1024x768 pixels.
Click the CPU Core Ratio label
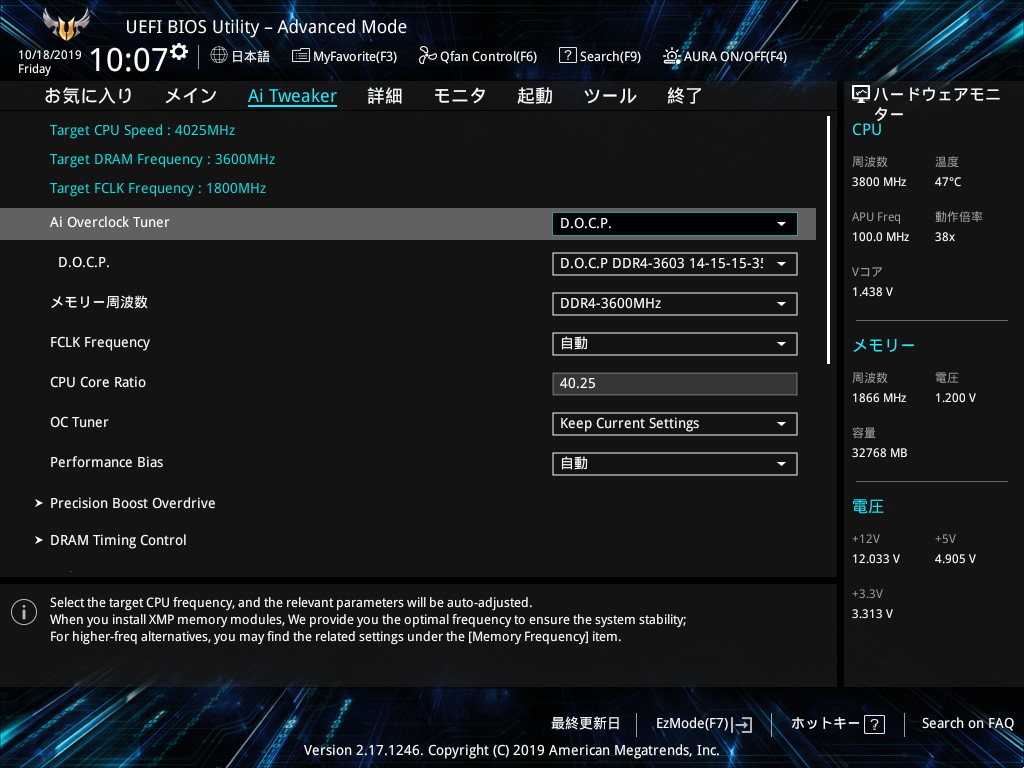tap(98, 382)
